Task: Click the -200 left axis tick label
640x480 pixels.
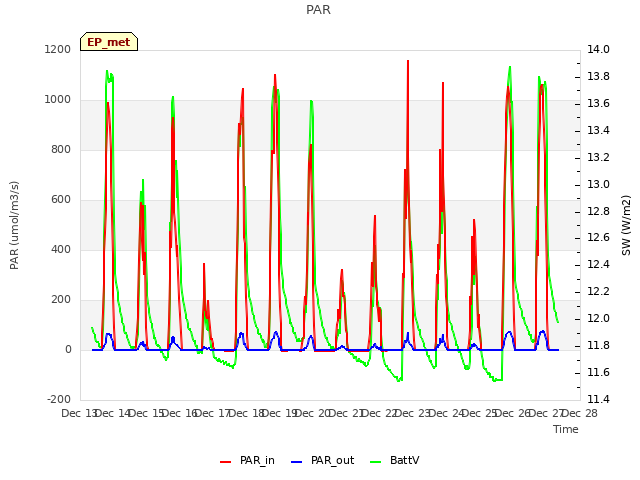Action: click(x=59, y=399)
